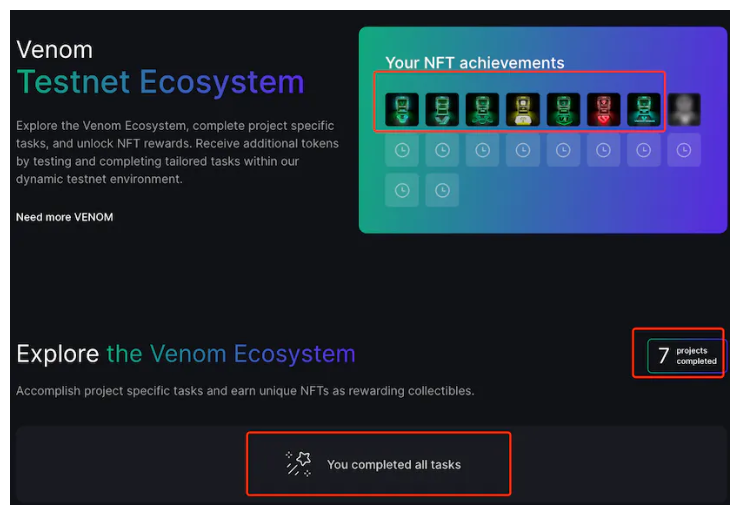The image size is (747, 527).
Task: Click the Your NFT achievements heading
Action: [x=474, y=62]
